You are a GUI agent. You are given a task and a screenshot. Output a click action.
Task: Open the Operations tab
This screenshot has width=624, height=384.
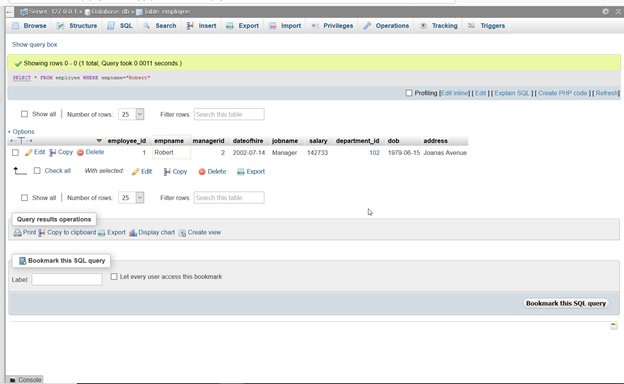pos(386,26)
